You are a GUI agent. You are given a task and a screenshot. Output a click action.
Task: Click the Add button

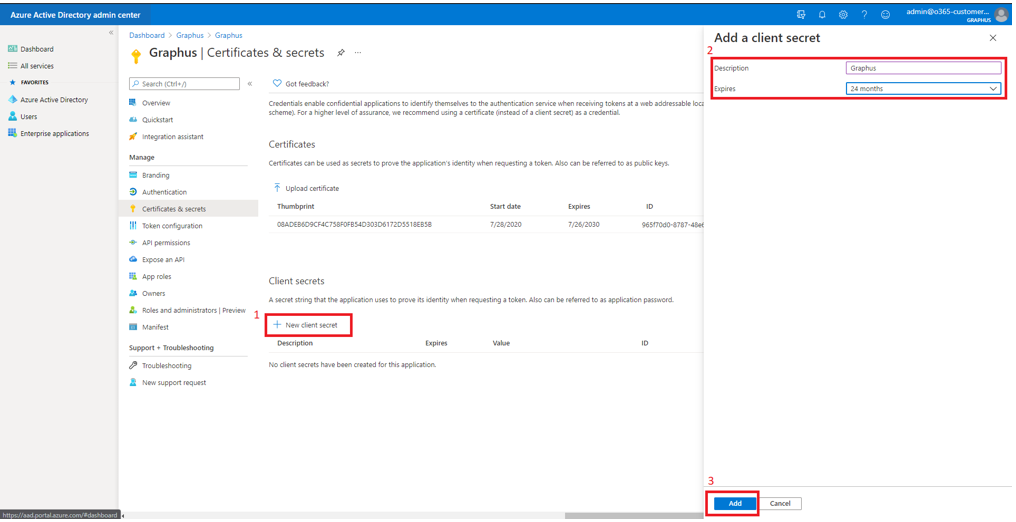tap(735, 504)
